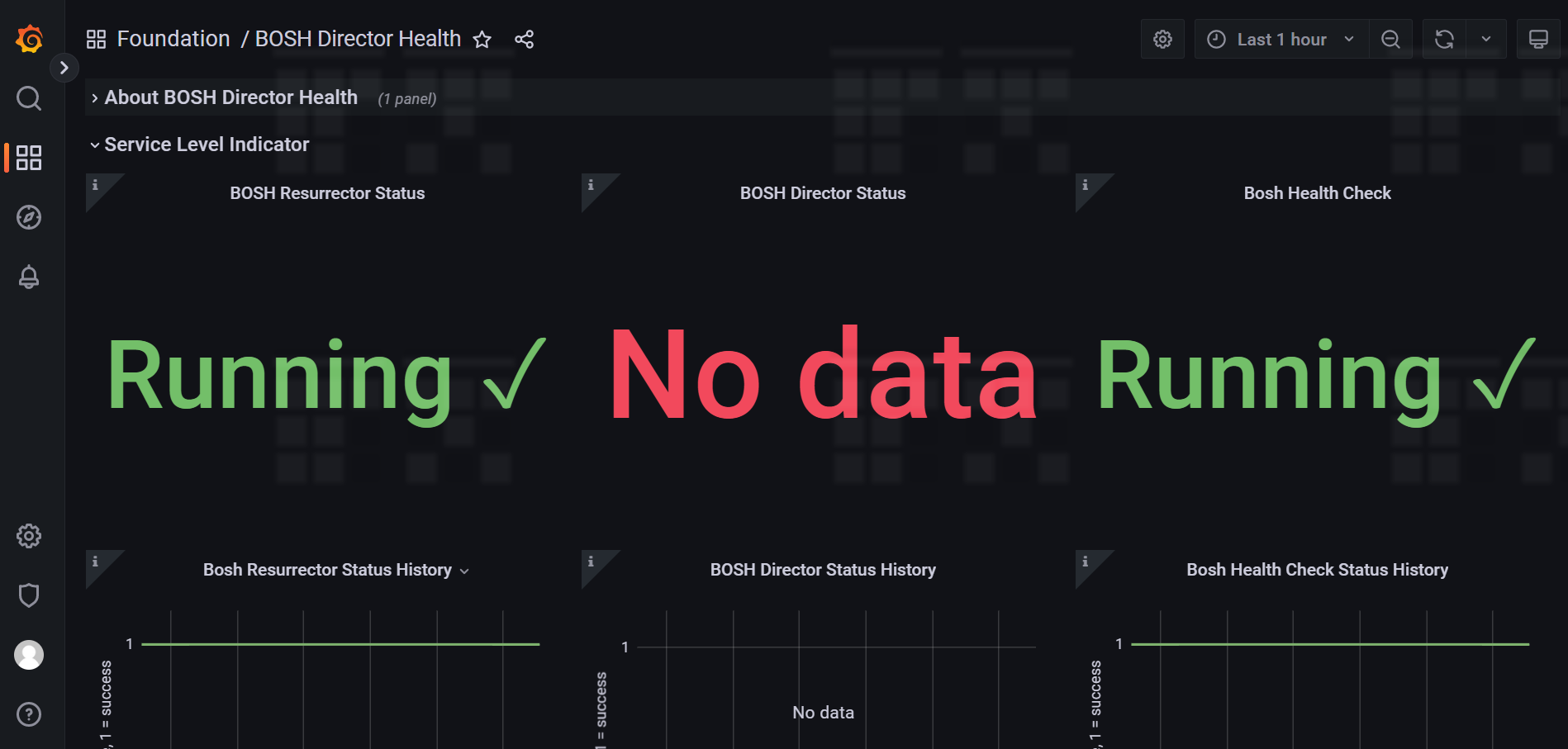Viewport: 1568px width, 749px height.
Task: Open the Alerting bell in the sidebar
Action: coord(29,277)
